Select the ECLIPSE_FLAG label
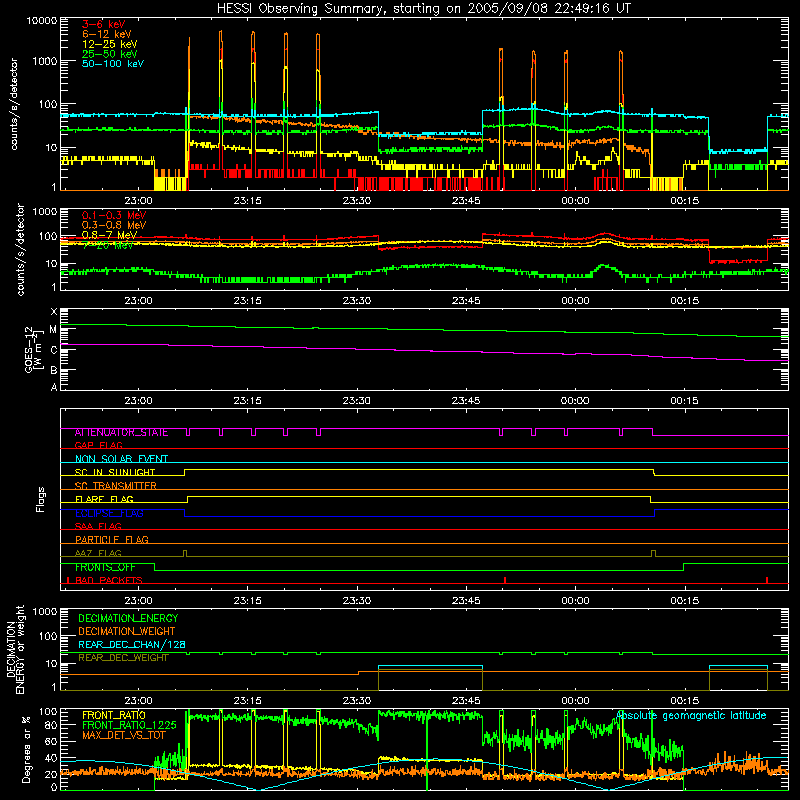This screenshot has height=800, width=800. coord(109,513)
